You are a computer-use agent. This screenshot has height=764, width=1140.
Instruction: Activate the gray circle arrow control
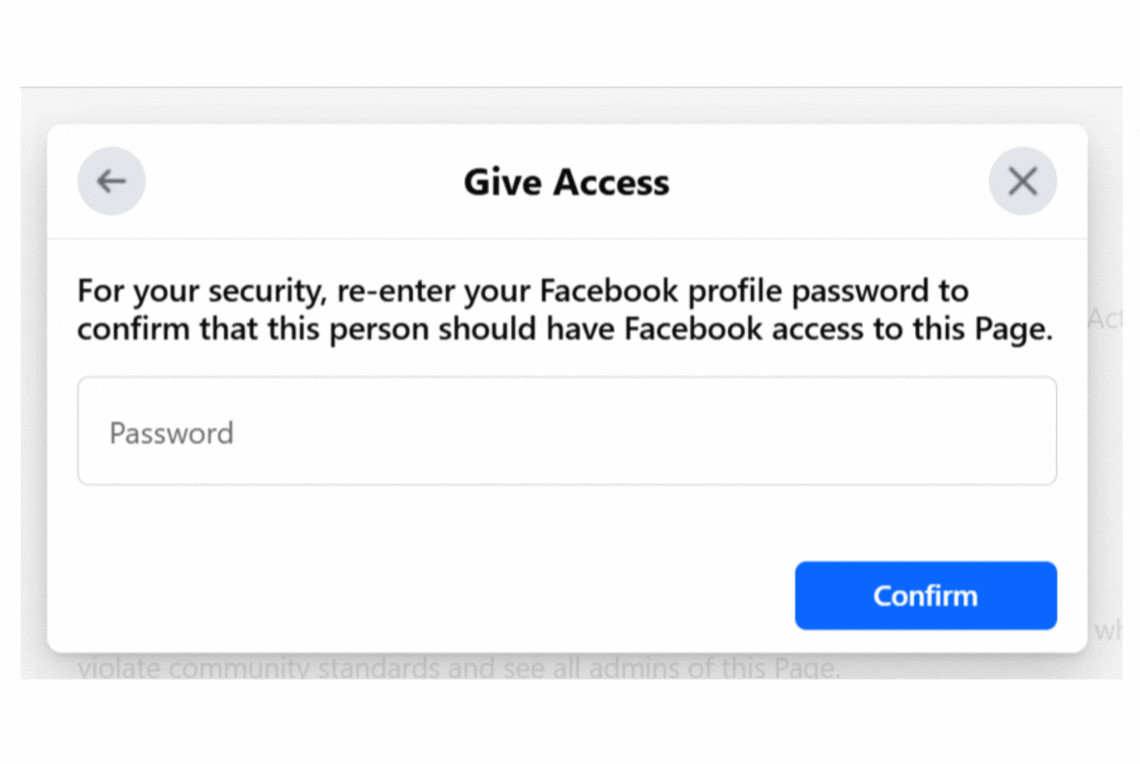point(111,181)
